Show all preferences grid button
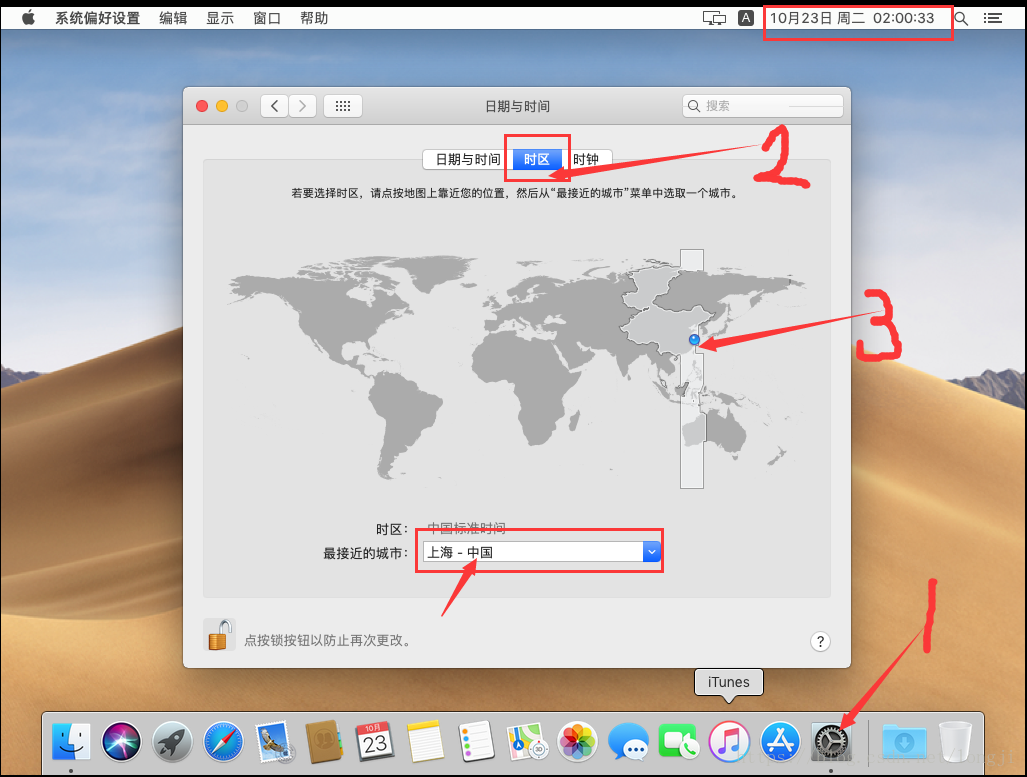 click(343, 106)
